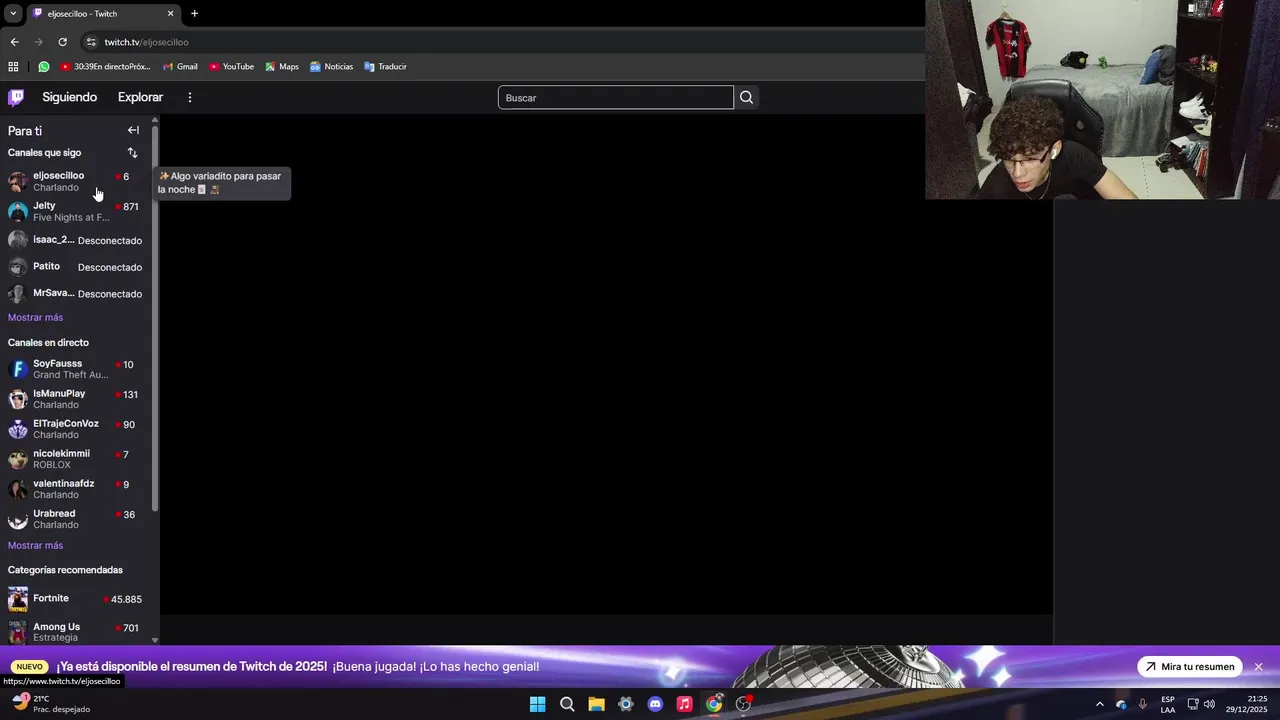1280x720 pixels.
Task: Click MrSava offline channel row
Action: (75, 294)
